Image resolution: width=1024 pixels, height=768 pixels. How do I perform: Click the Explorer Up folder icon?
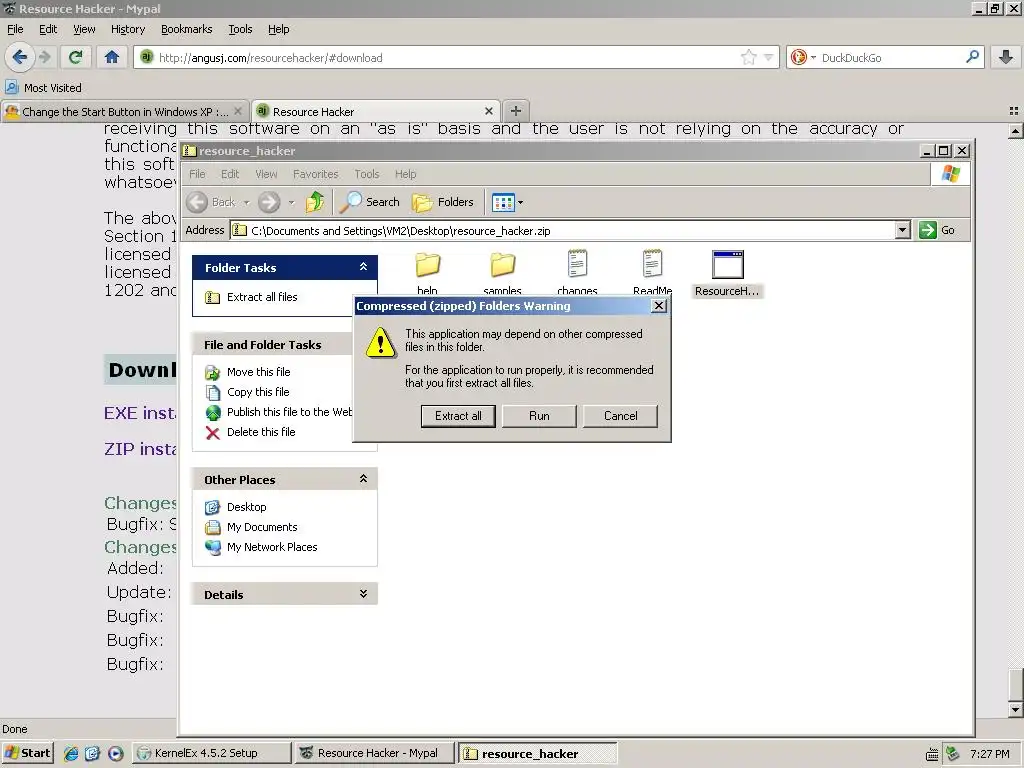315,202
